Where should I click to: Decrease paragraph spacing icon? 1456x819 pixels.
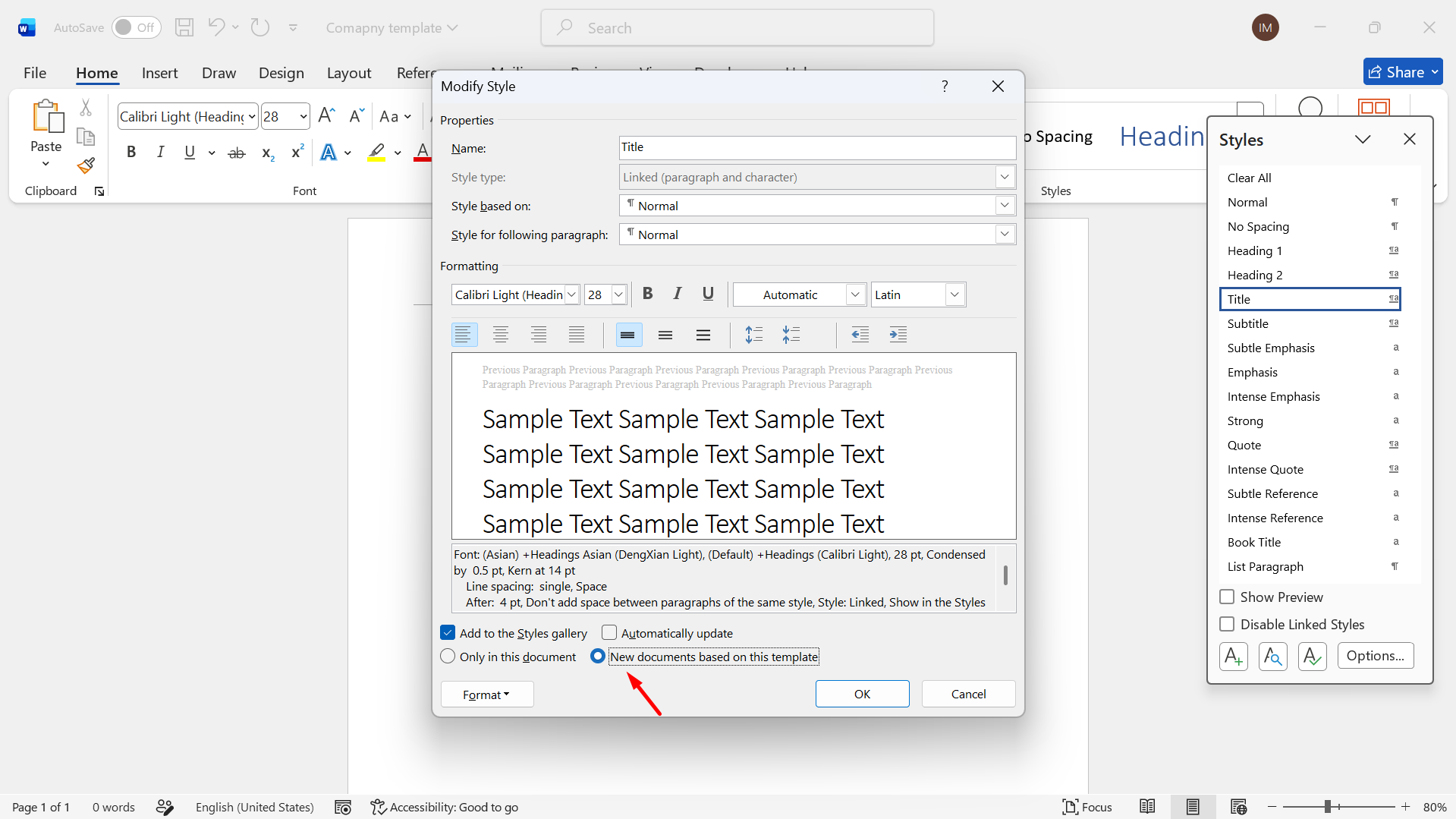(x=791, y=335)
